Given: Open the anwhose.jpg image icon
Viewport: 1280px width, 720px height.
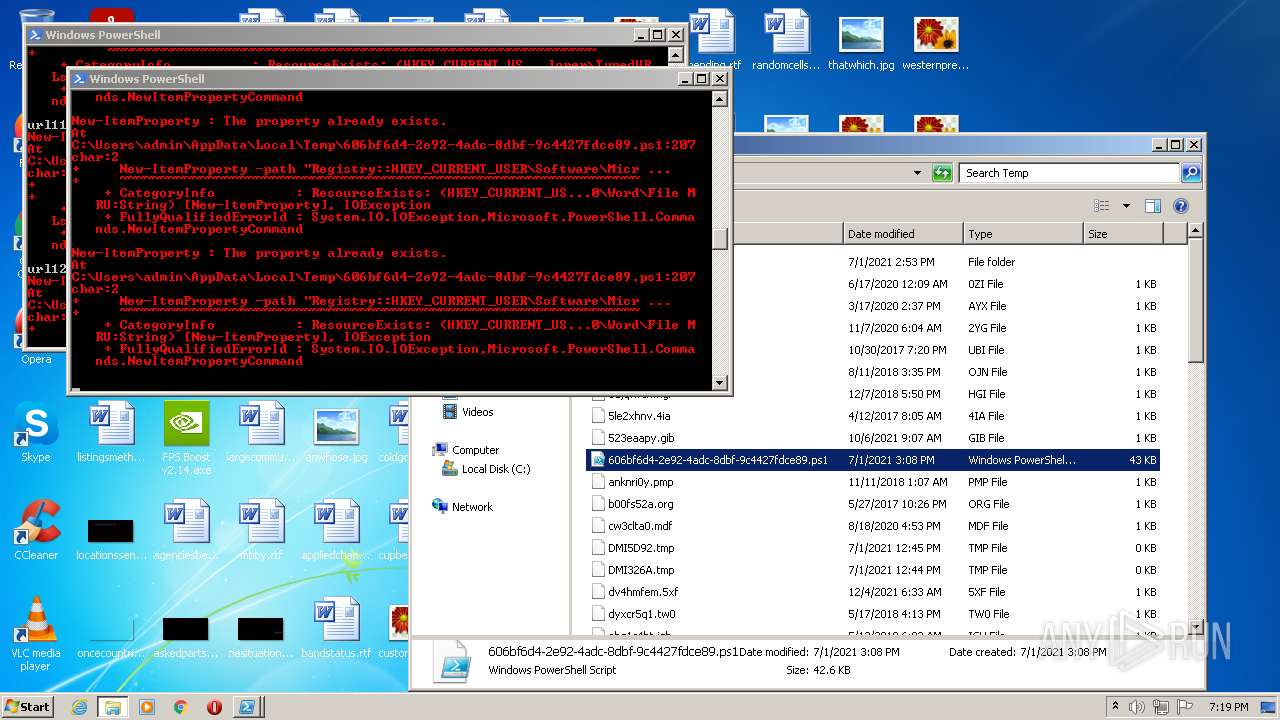Looking at the screenshot, I should pos(336,433).
